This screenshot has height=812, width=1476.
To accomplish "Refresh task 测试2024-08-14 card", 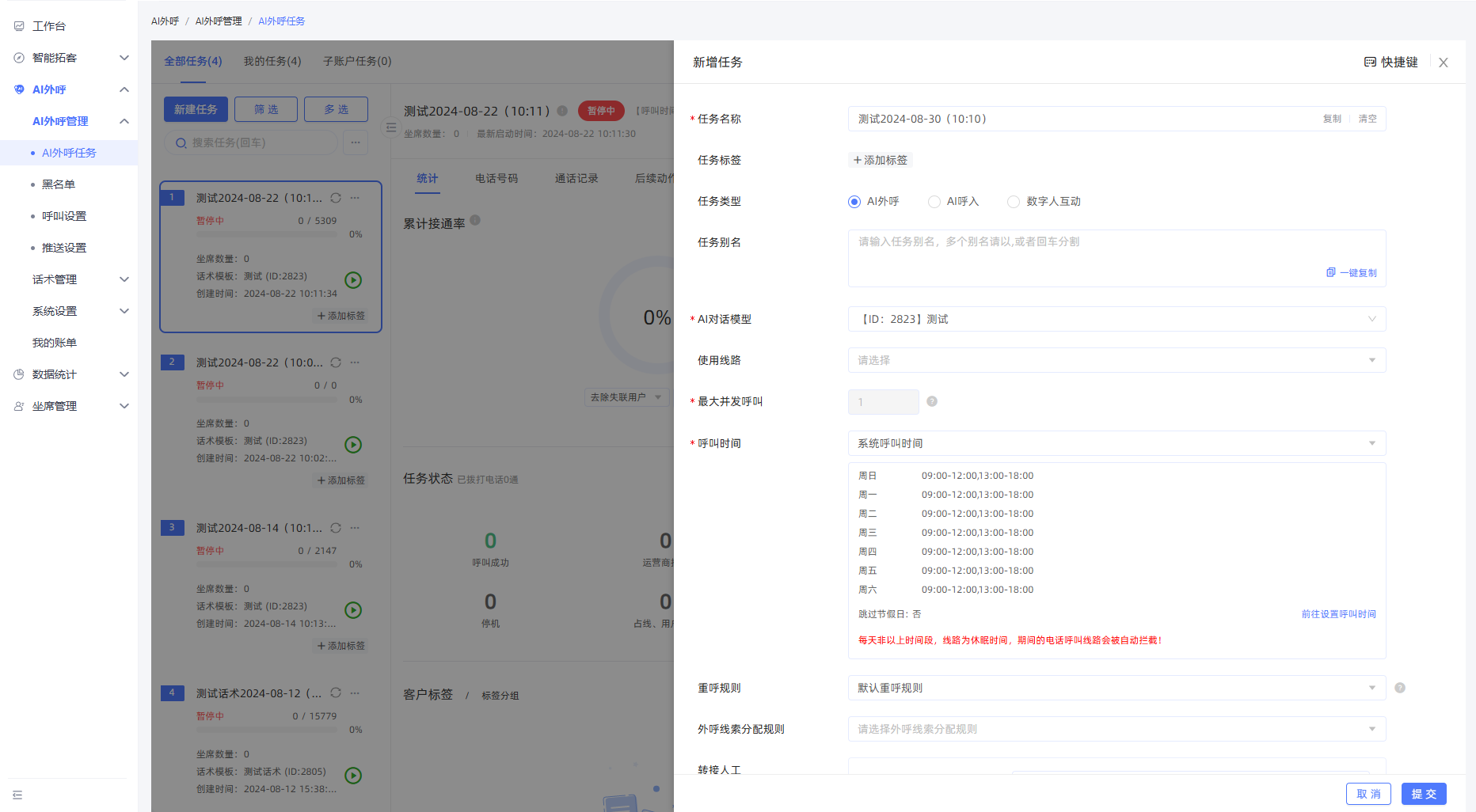I will pyautogui.click(x=336, y=528).
